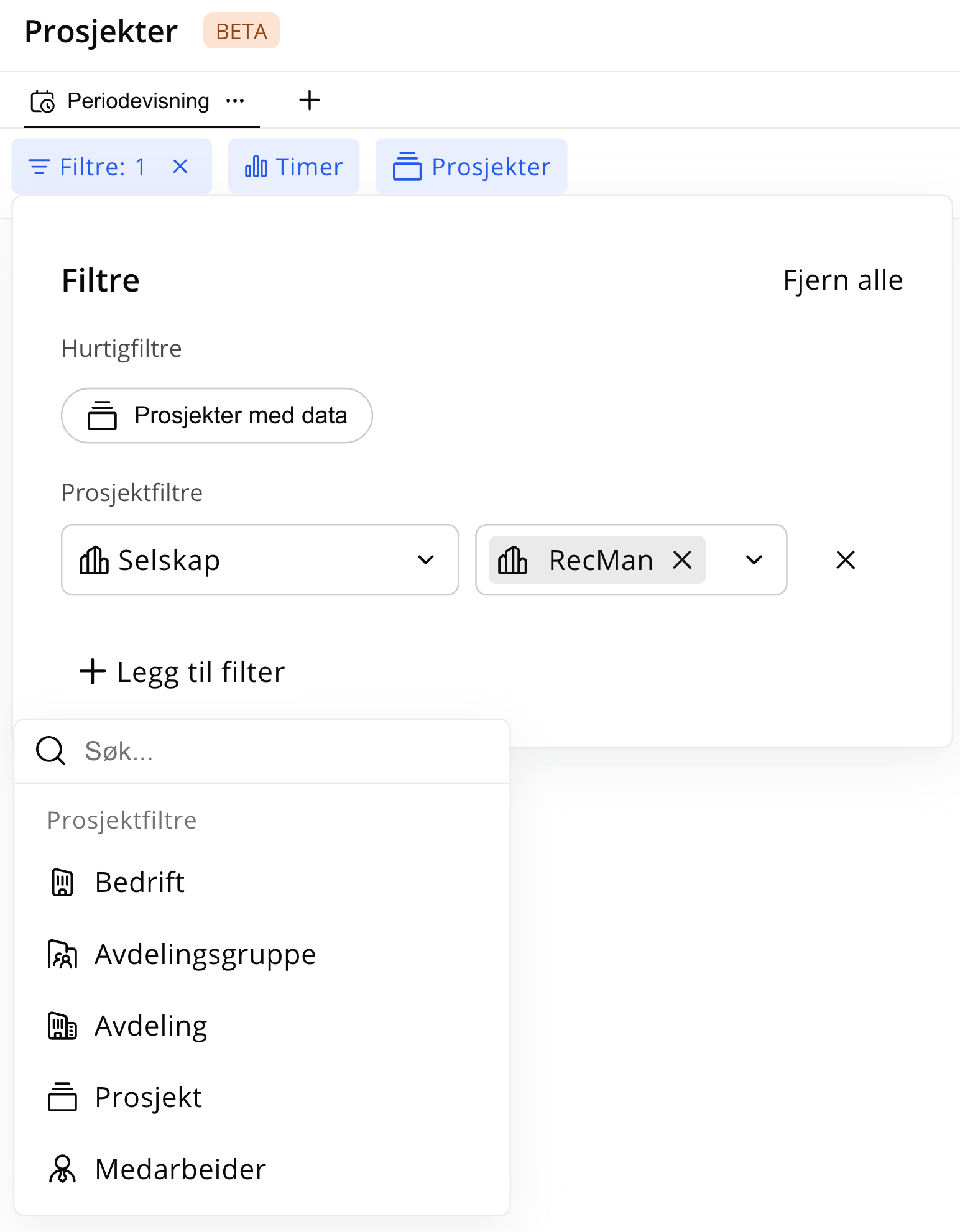This screenshot has height=1232, width=960.
Task: Toggle the Prosjekter med data quick filter
Action: tap(217, 416)
